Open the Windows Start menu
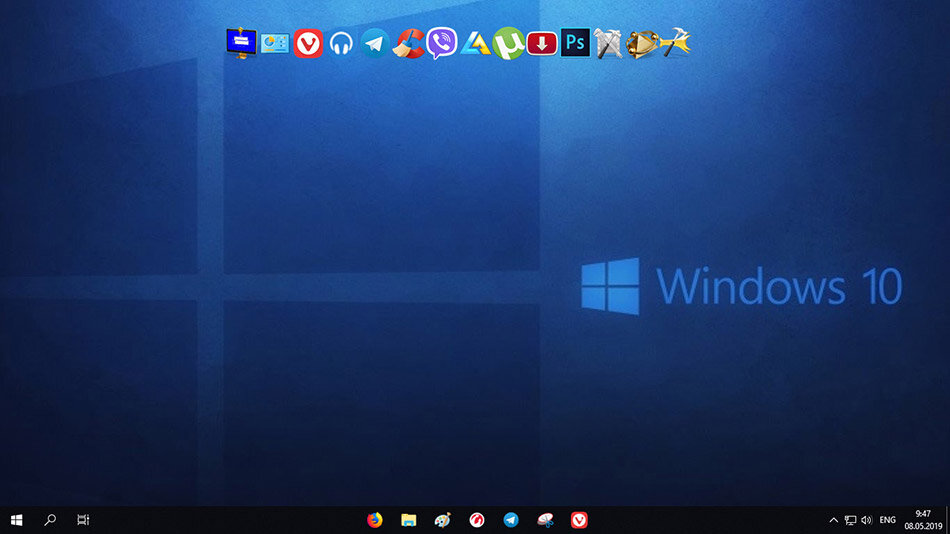 click(16, 520)
